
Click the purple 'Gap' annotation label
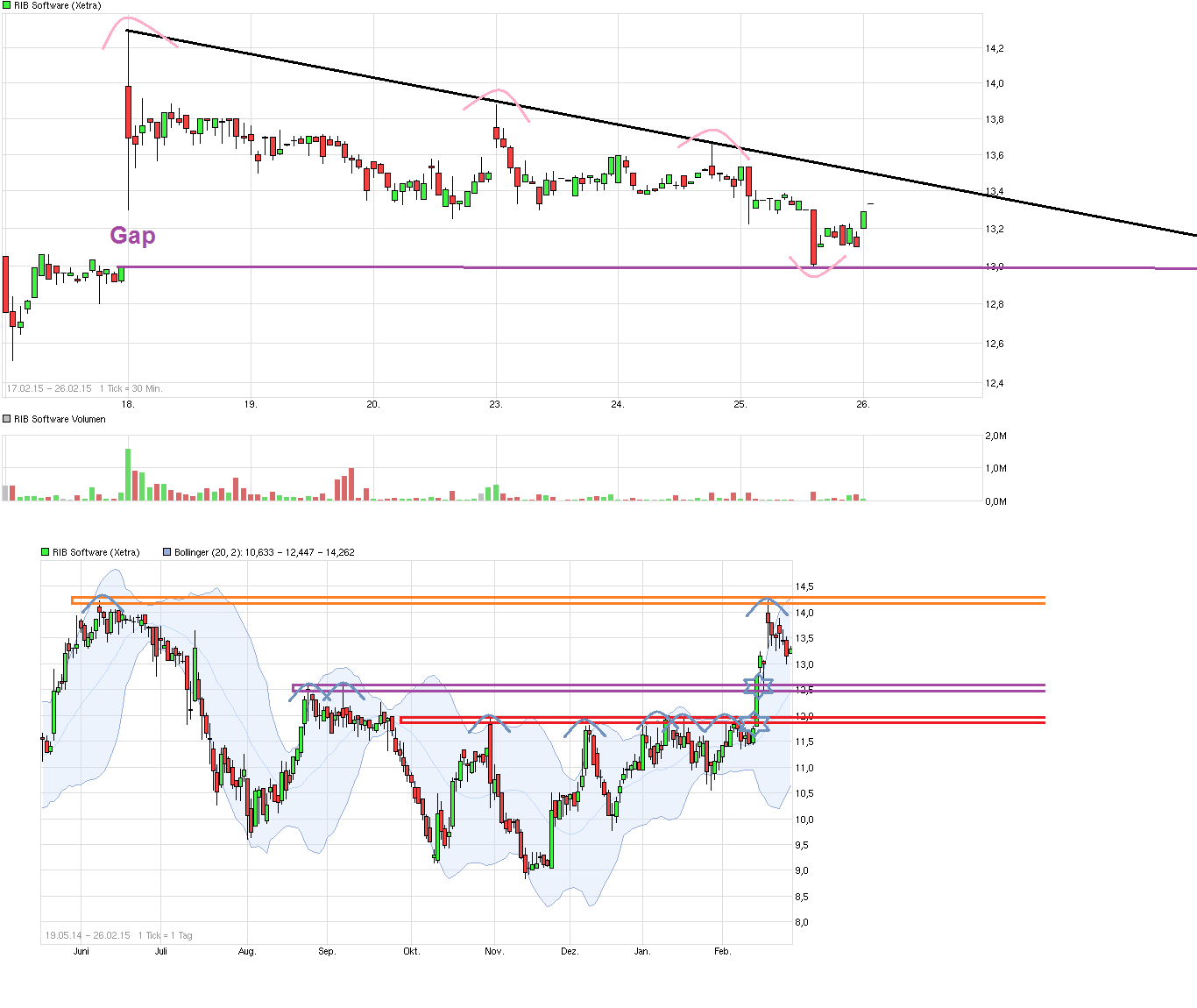tap(132, 235)
